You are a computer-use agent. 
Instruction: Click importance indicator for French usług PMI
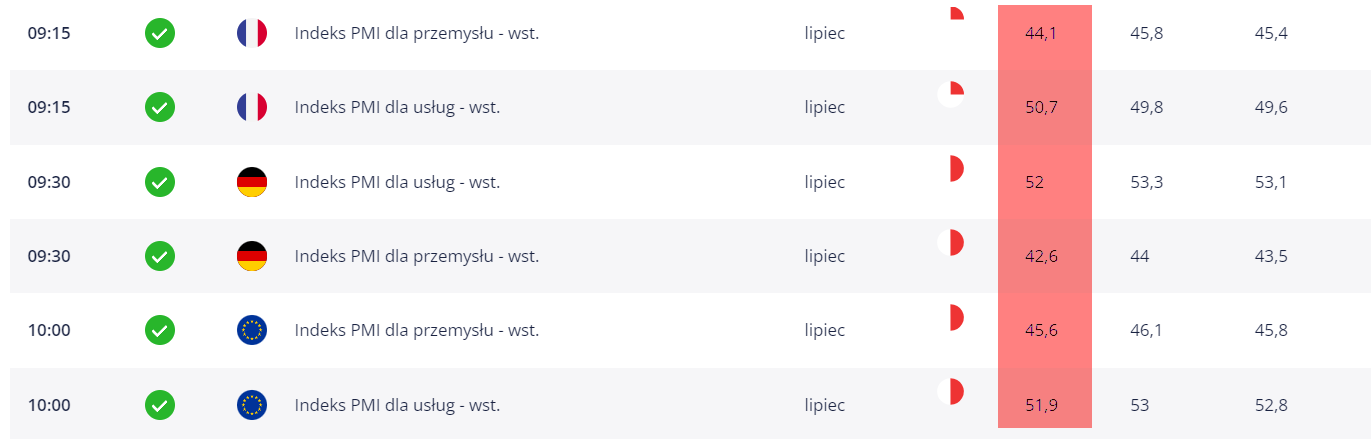click(950, 94)
